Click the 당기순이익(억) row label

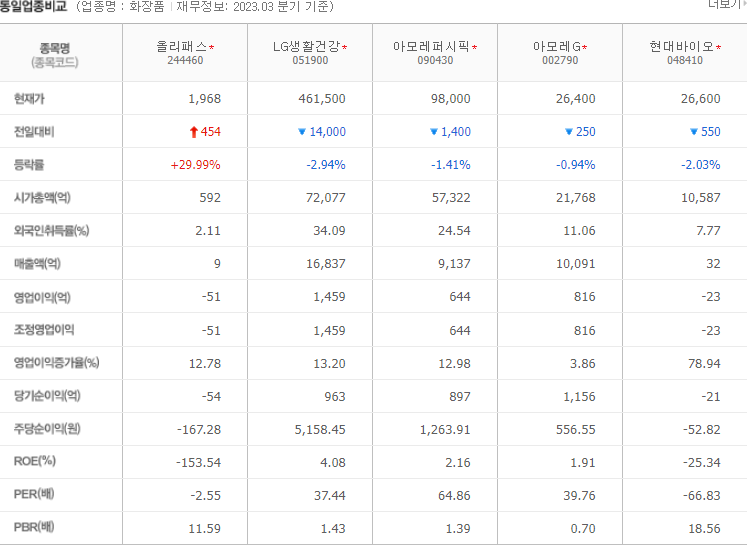47,396
